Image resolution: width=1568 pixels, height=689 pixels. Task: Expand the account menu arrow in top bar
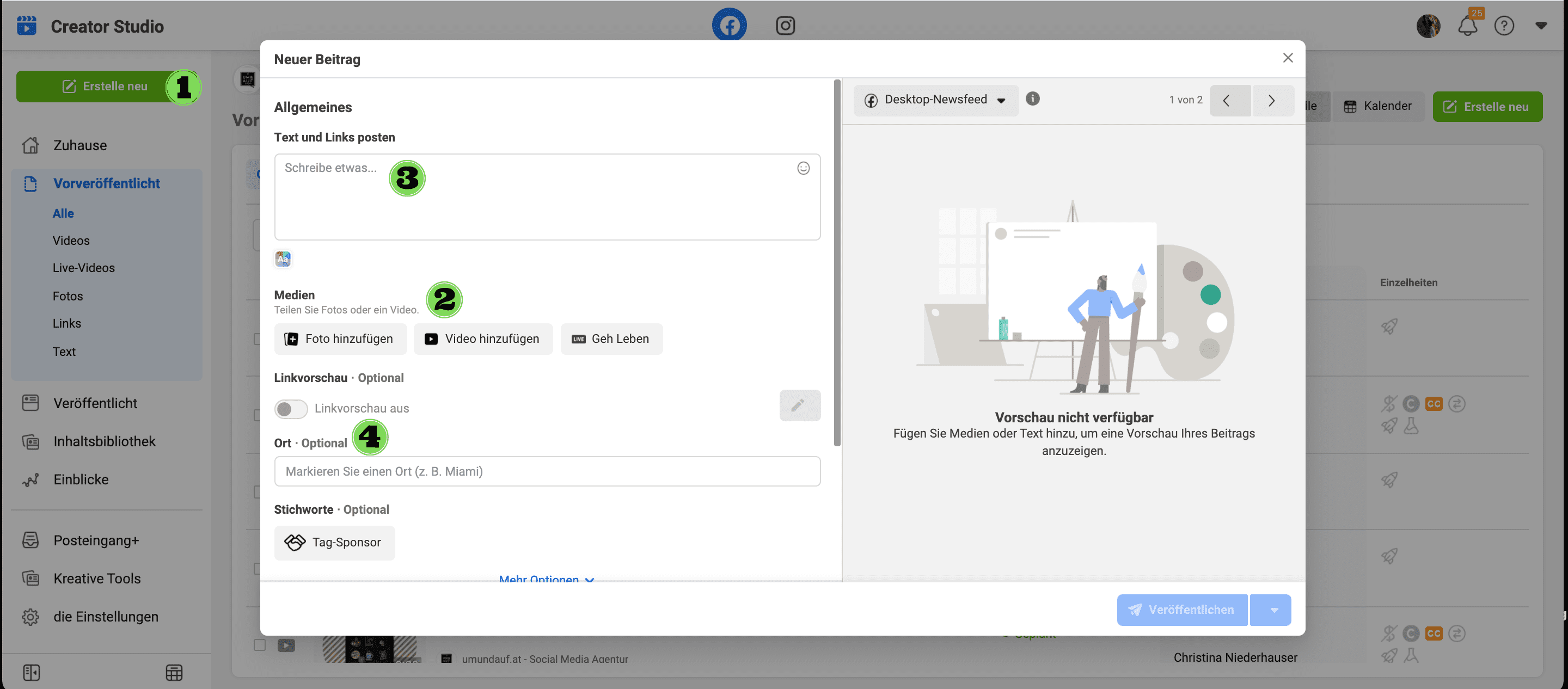click(x=1541, y=26)
